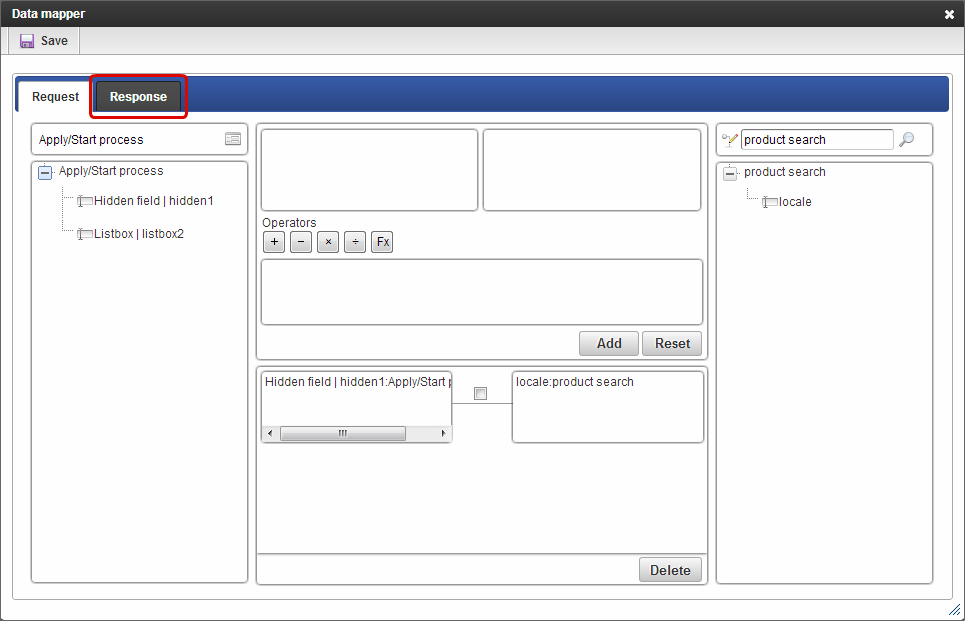
Task: Focus the product search input field
Action: 817,140
